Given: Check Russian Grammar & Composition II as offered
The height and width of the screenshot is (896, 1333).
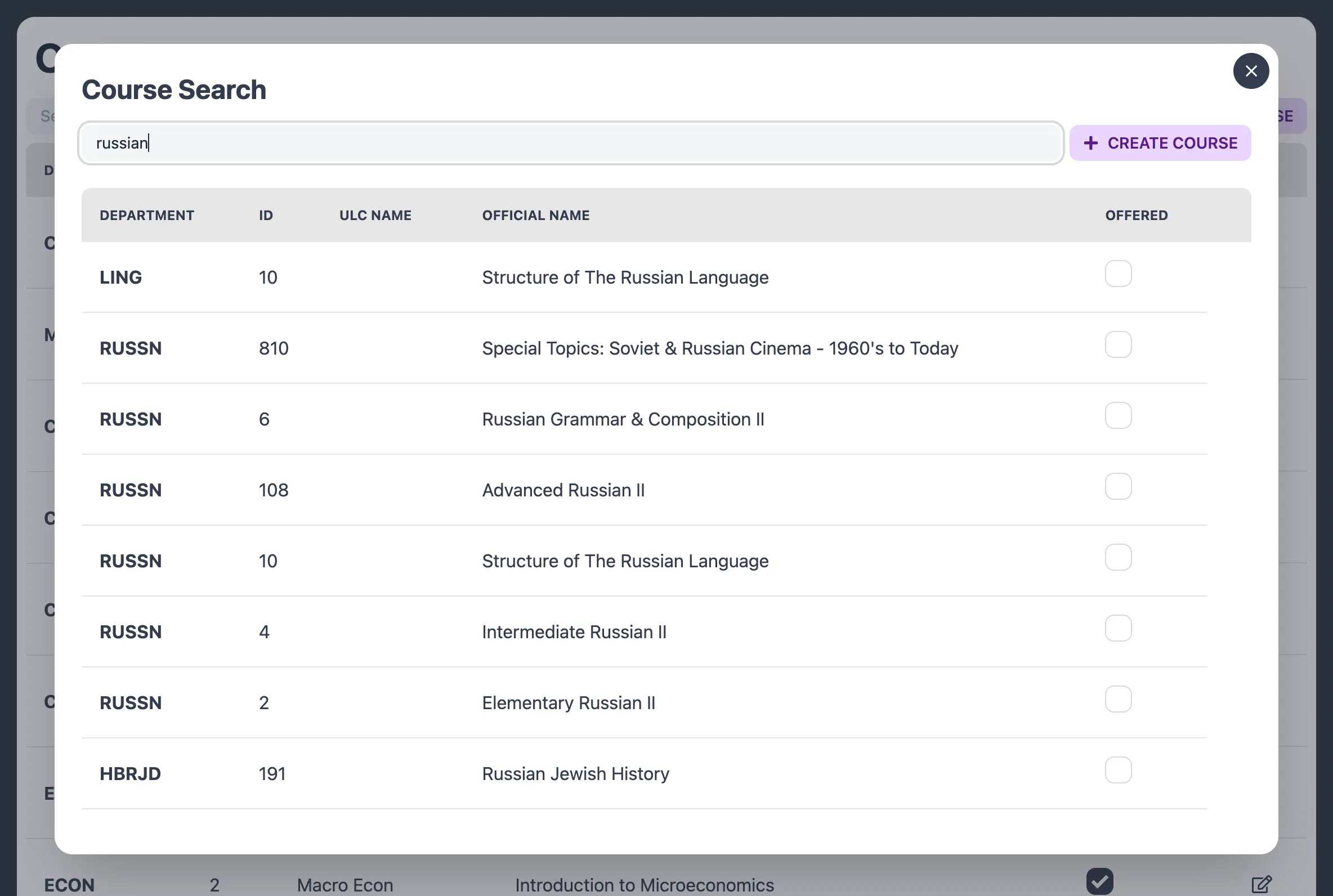Looking at the screenshot, I should (1118, 415).
